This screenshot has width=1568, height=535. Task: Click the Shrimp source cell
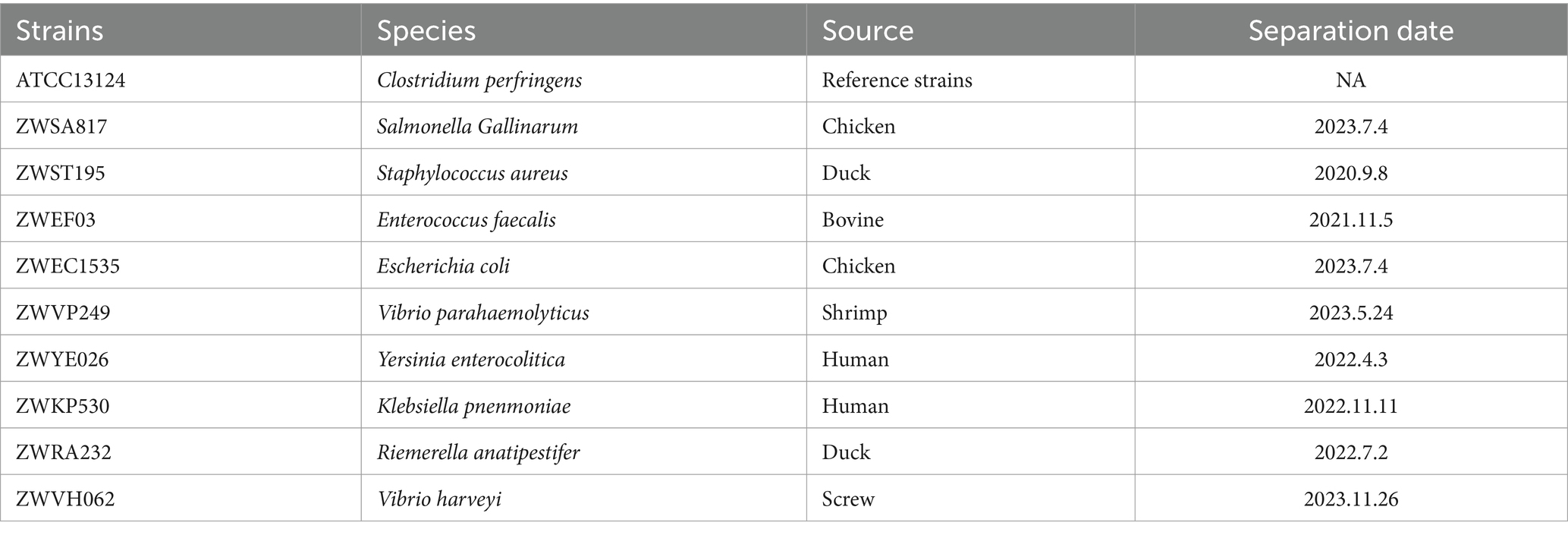click(970, 313)
